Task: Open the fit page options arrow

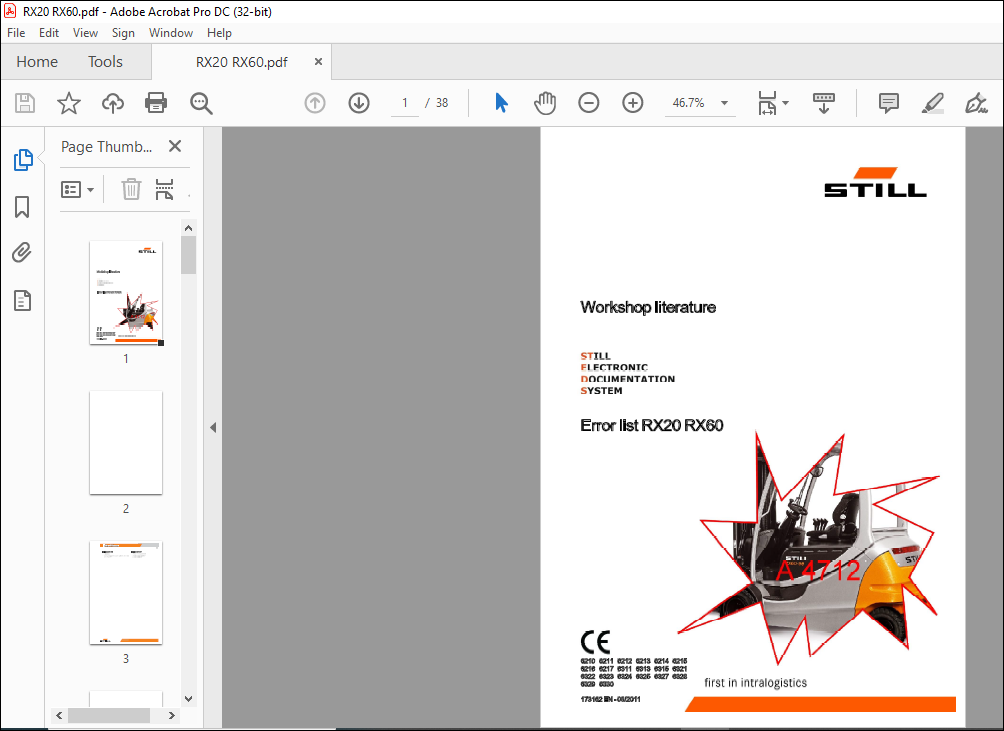Action: click(786, 103)
